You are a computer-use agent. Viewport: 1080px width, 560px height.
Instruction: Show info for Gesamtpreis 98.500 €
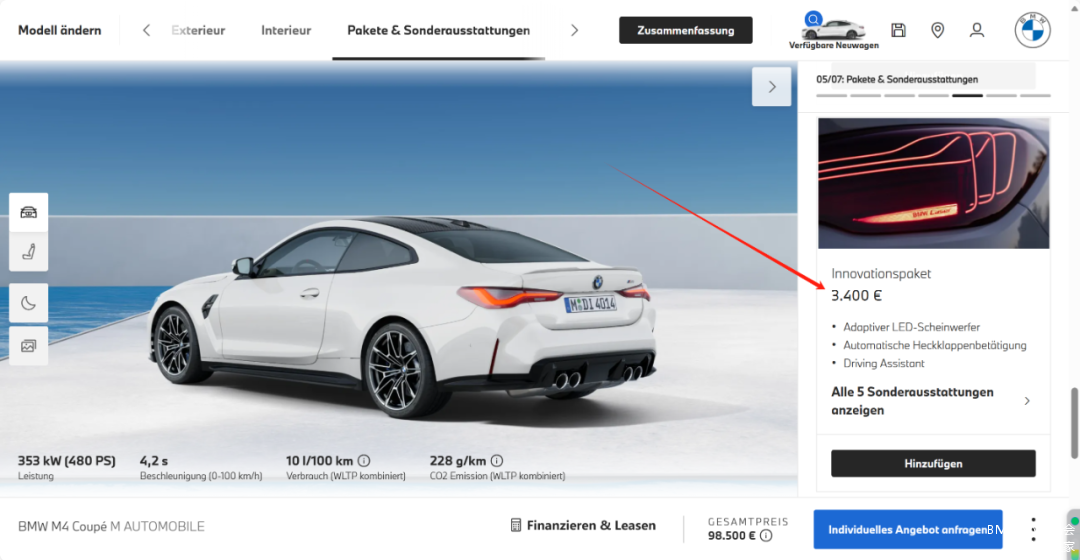coord(766,536)
